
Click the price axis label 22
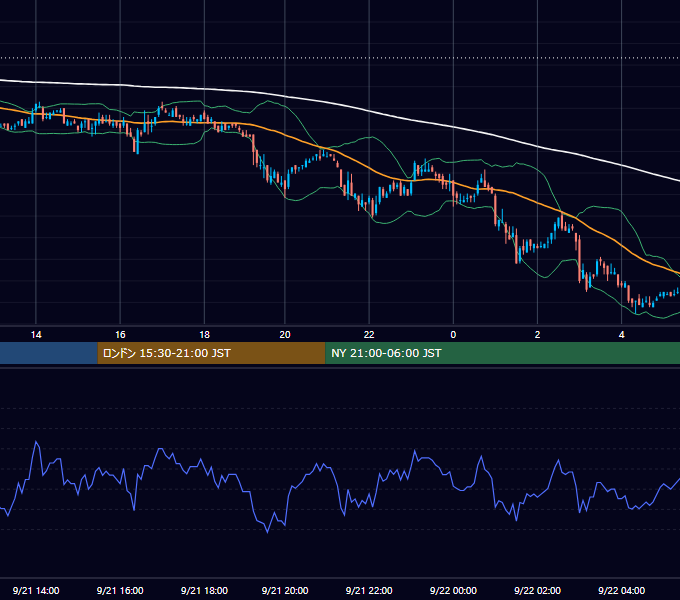(x=369, y=335)
